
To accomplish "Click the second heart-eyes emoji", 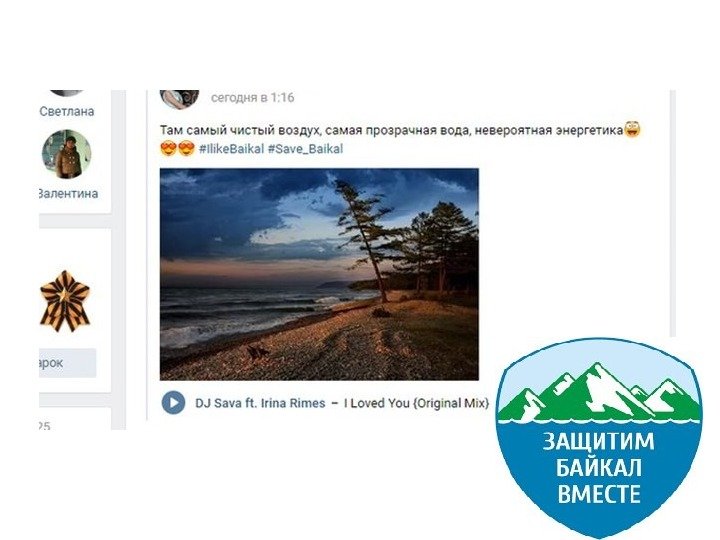I will [186, 148].
